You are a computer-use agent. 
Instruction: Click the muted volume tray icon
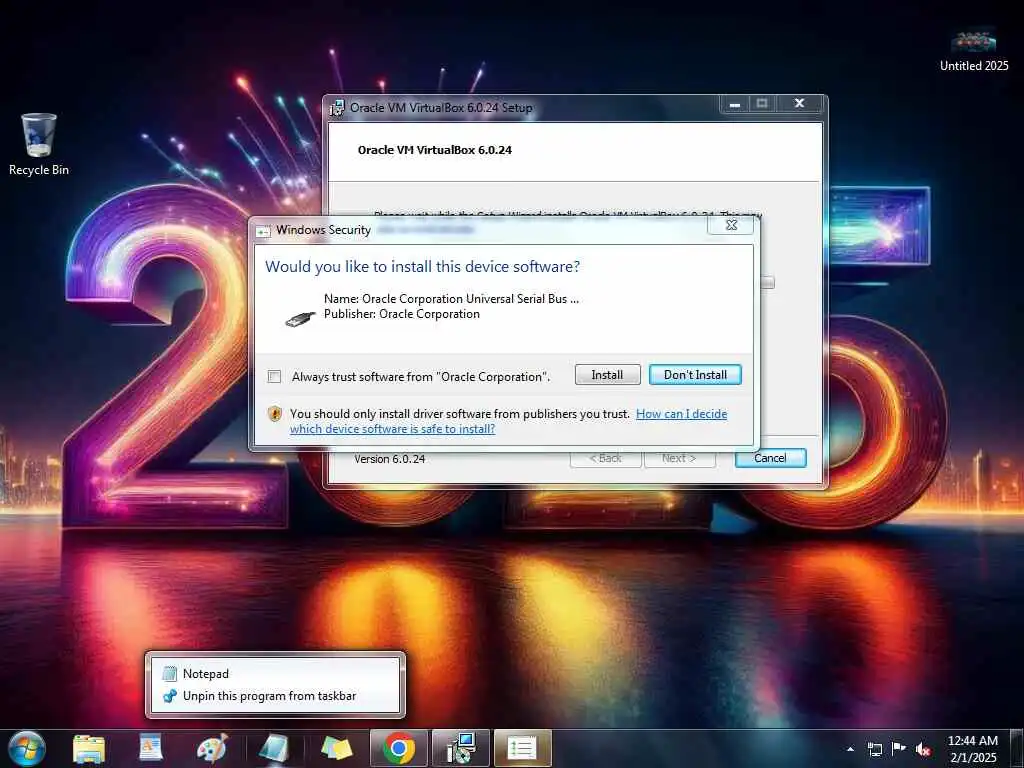(x=923, y=749)
